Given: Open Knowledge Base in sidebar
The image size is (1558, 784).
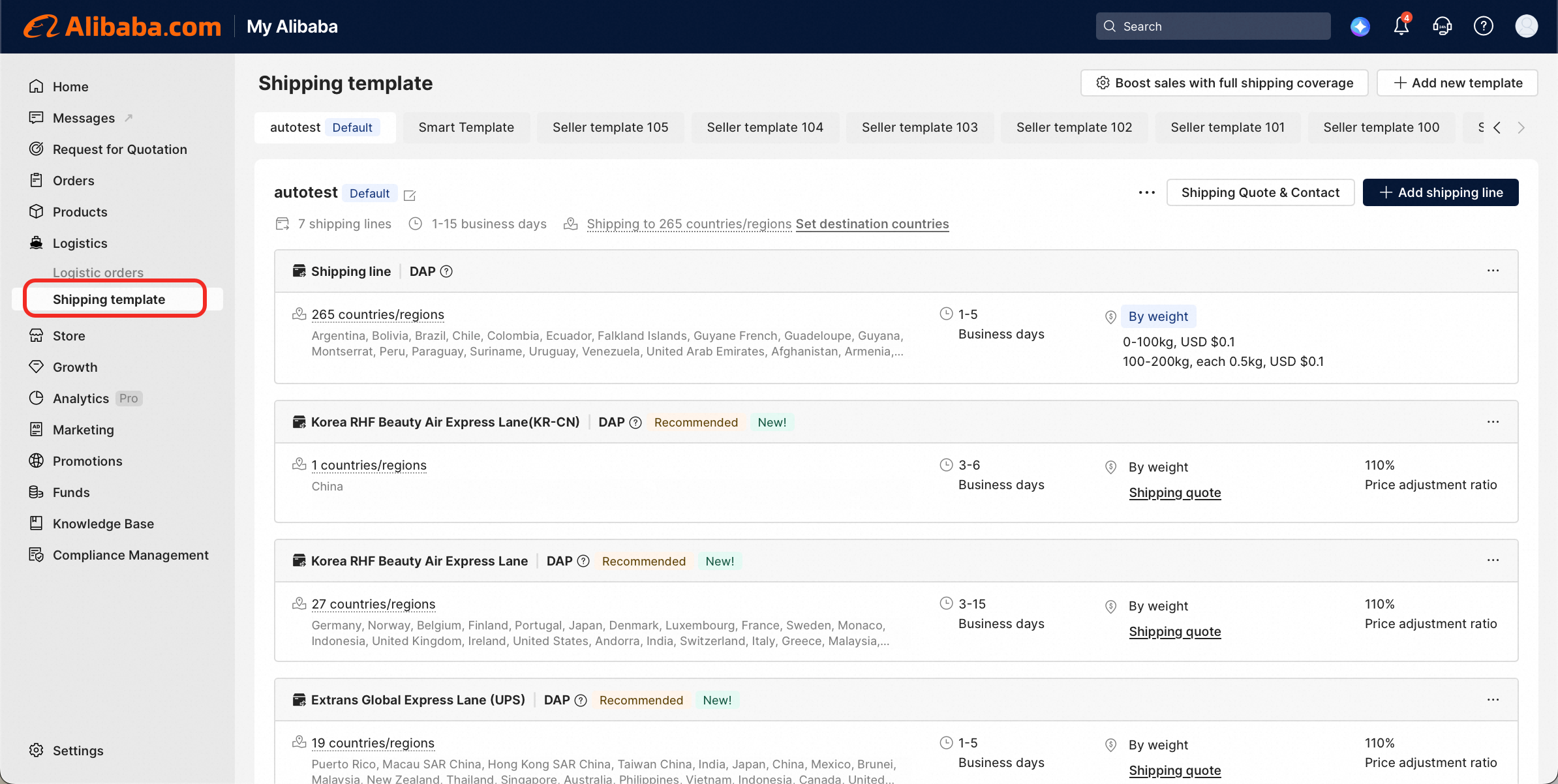Looking at the screenshot, I should coord(103,524).
